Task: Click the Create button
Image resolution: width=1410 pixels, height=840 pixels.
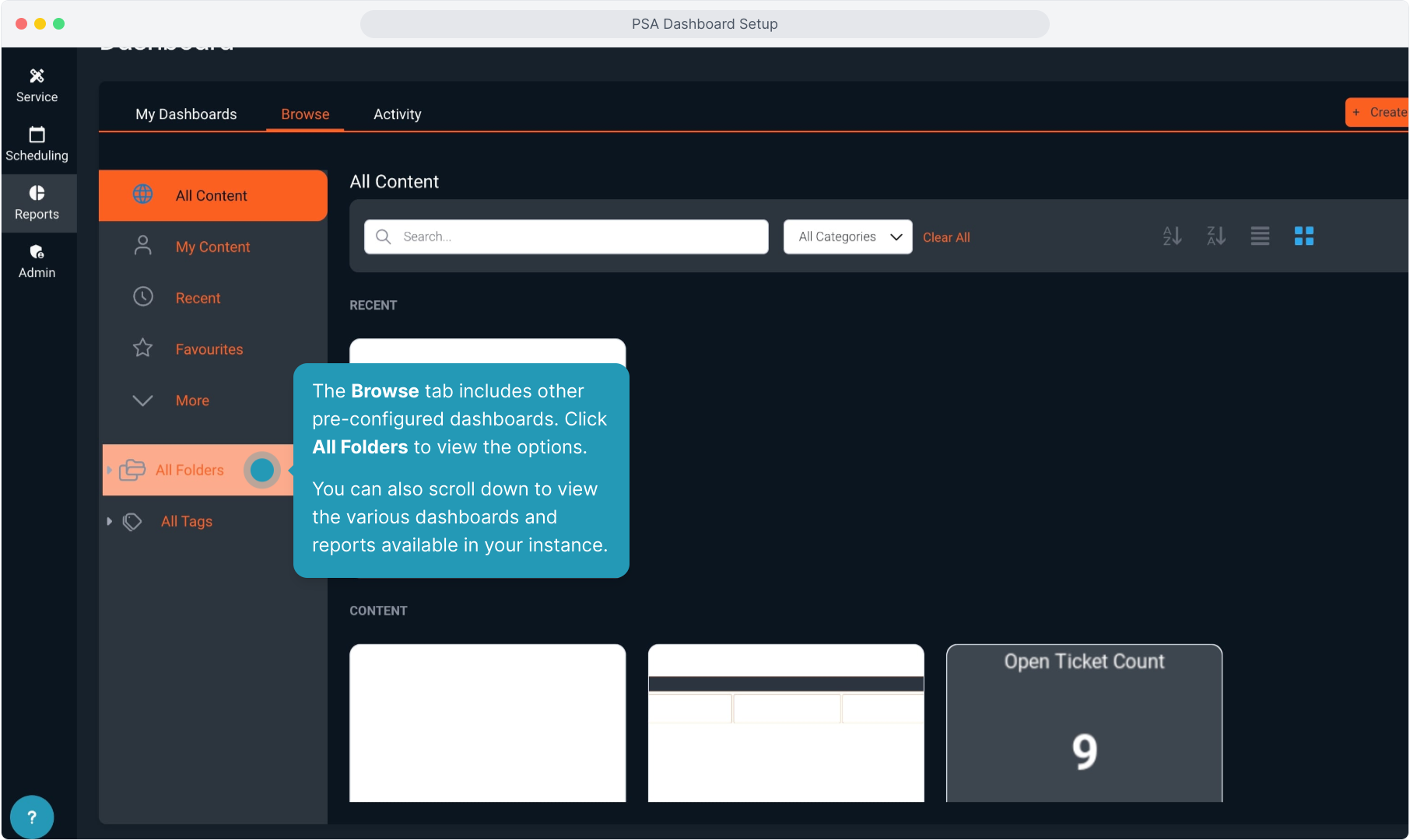Action: pos(1377,112)
